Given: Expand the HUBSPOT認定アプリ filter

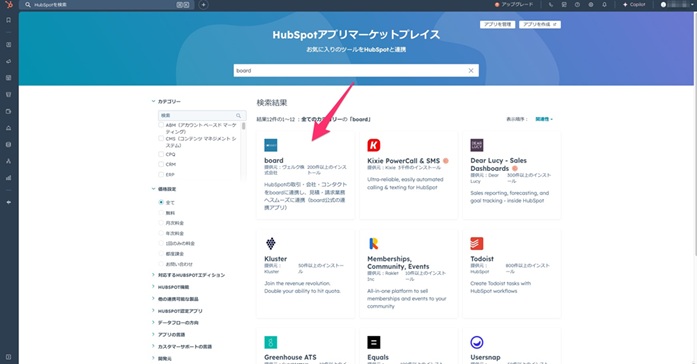Looking at the screenshot, I should point(177,311).
